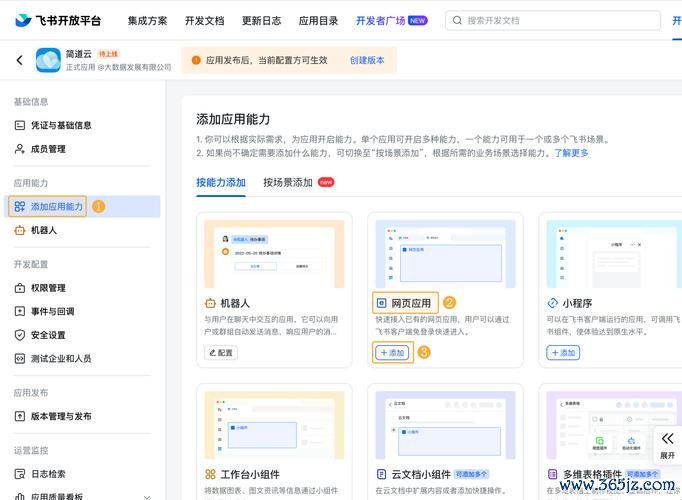The image size is (682, 500).
Task: Click the 多维表格插件 card icon
Action: [552, 474]
